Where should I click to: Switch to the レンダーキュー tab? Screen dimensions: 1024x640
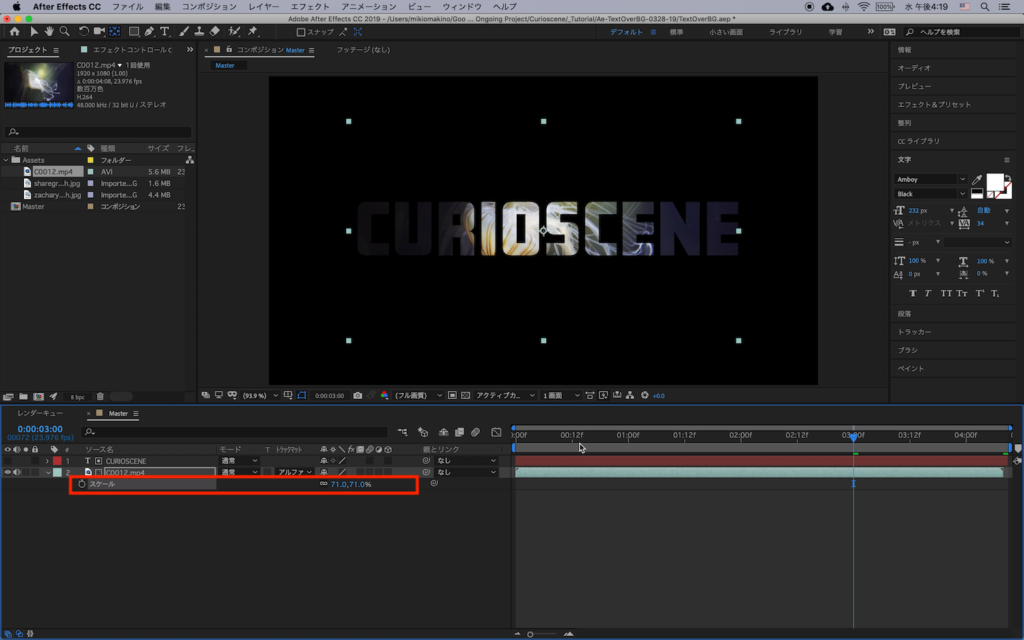pyautogui.click(x=40, y=413)
